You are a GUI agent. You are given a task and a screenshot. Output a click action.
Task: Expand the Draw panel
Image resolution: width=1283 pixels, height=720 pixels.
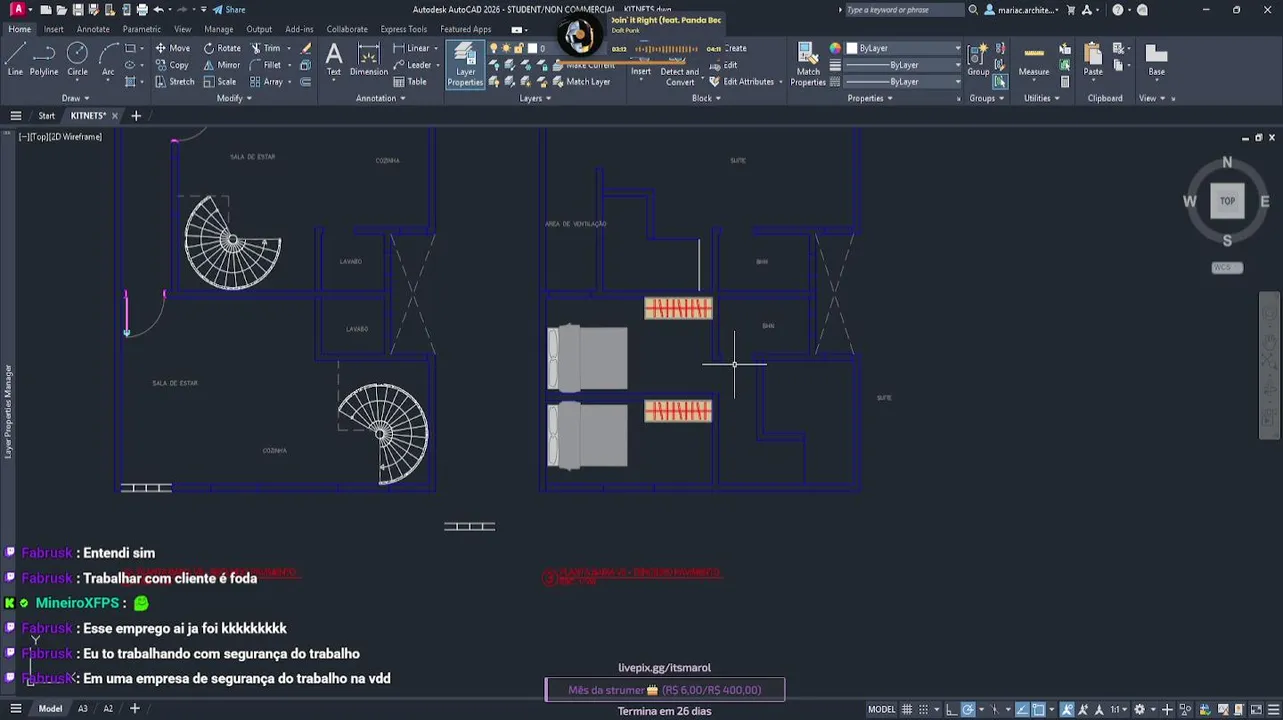pyautogui.click(x=75, y=98)
